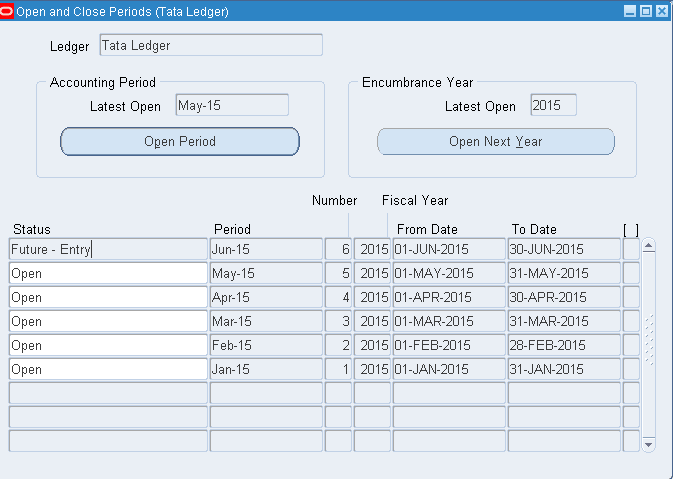The width and height of the screenshot is (673, 479).
Task: Click the scrollbar grip beside the periods table
Action: point(648,339)
